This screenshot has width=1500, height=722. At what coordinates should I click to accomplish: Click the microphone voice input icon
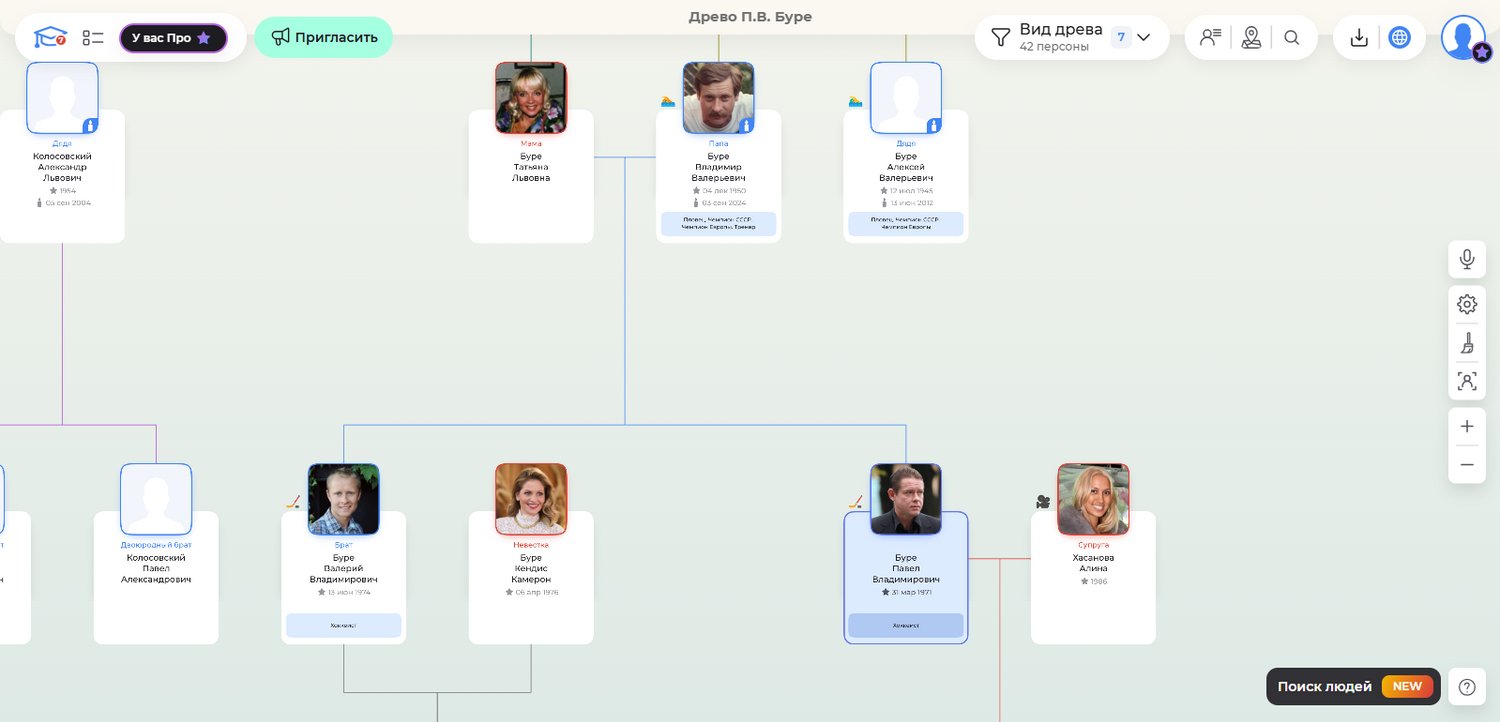point(1467,259)
